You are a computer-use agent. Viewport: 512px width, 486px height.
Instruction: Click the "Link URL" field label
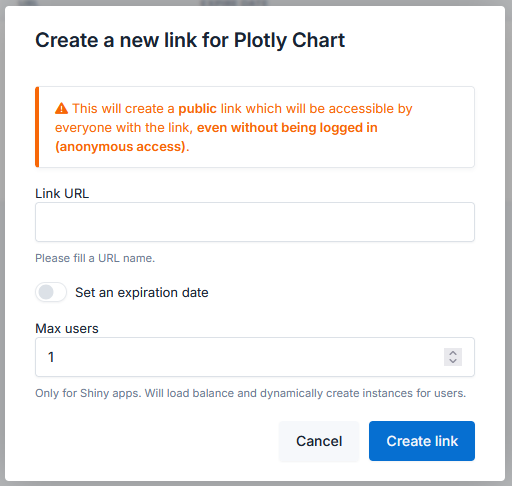click(62, 193)
